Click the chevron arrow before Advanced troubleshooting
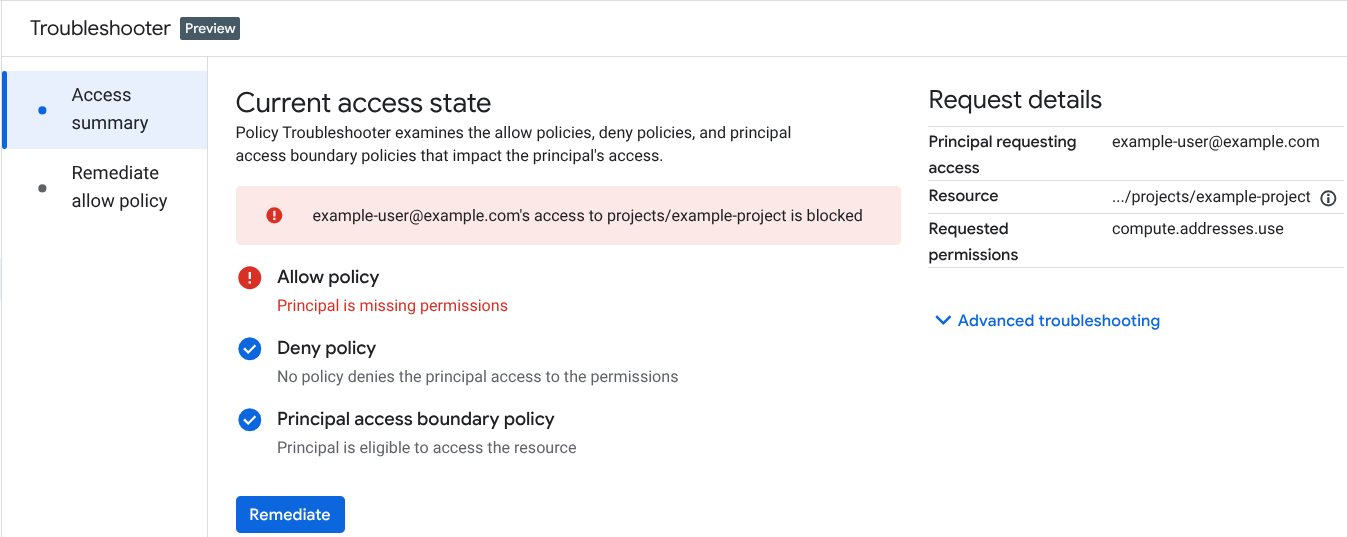The width and height of the screenshot is (1347, 537). [x=942, y=321]
